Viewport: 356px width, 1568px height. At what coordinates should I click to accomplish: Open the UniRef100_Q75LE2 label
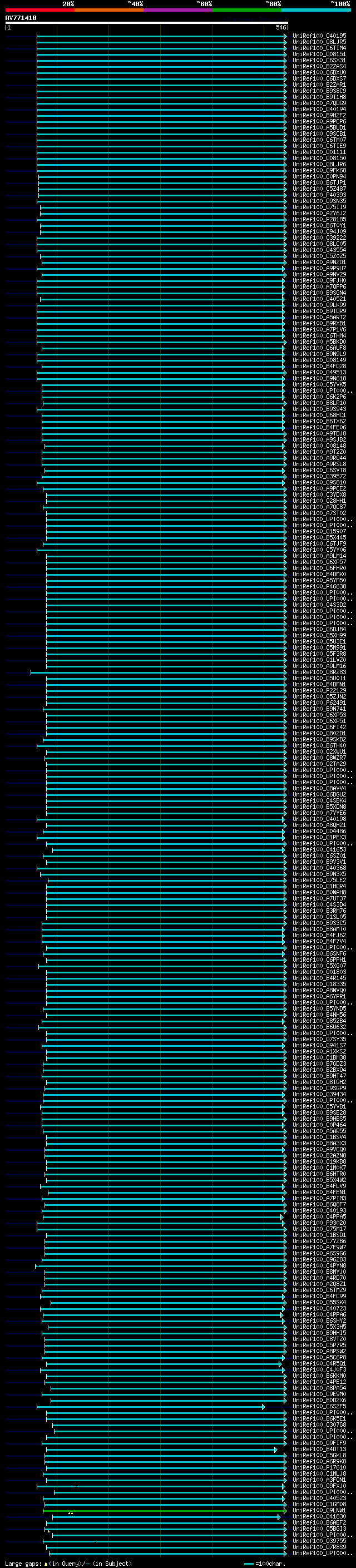319,880
